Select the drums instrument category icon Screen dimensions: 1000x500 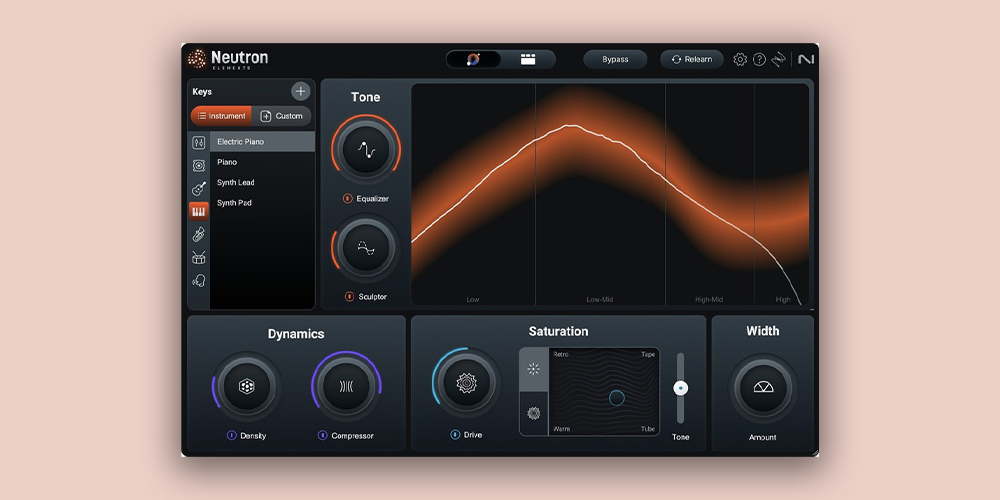(199, 258)
